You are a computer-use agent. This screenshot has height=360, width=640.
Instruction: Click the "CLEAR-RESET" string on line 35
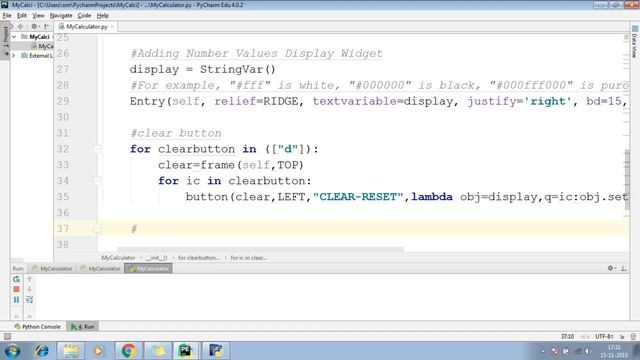pos(358,197)
